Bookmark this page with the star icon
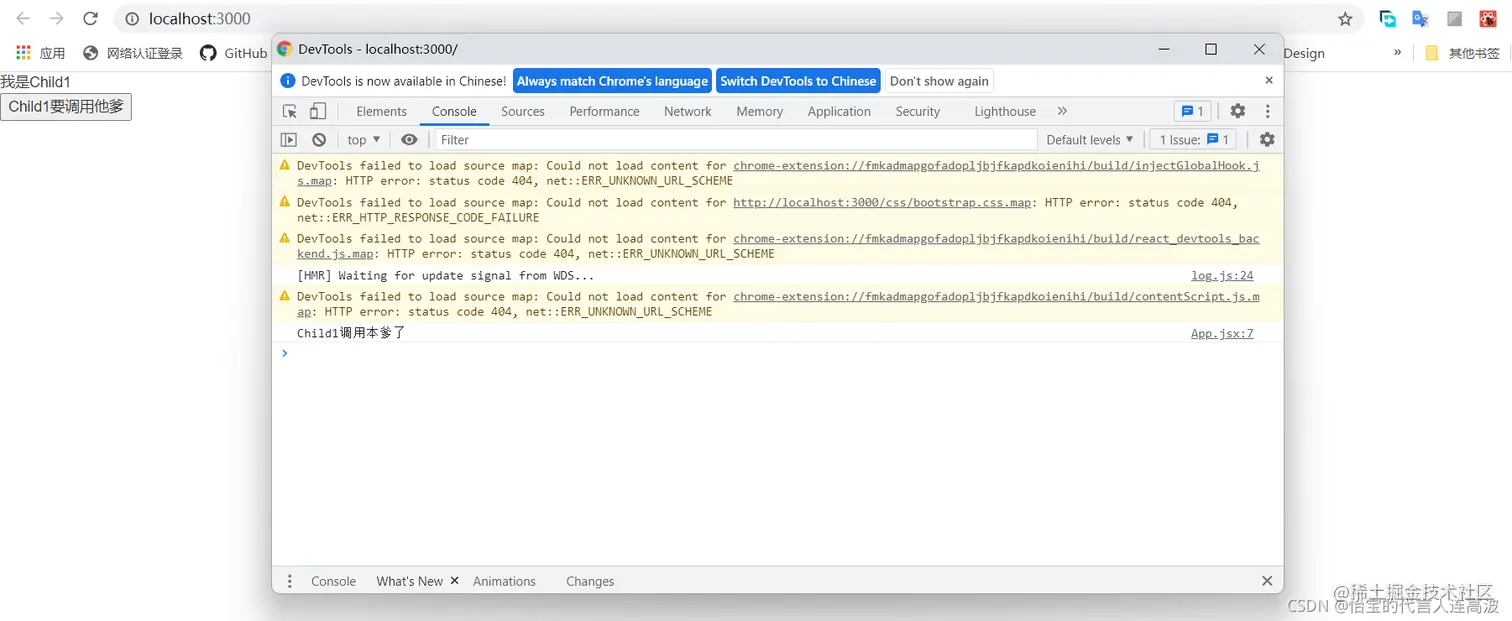This screenshot has height=621, width=1512. [1345, 19]
